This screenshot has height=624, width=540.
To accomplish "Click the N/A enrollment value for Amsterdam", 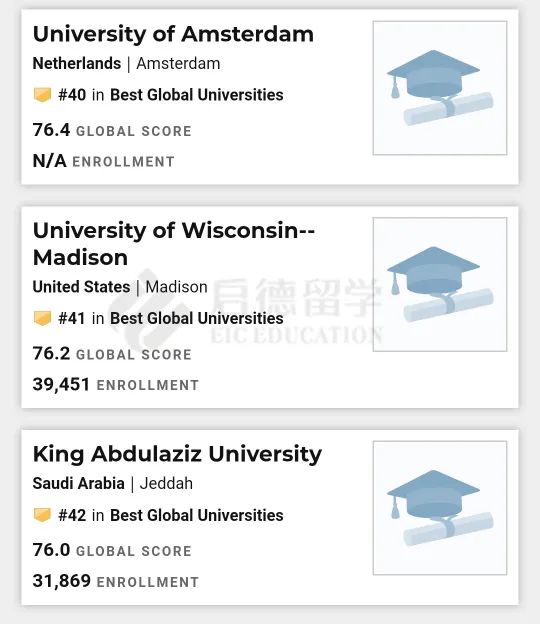I will [x=49, y=161].
